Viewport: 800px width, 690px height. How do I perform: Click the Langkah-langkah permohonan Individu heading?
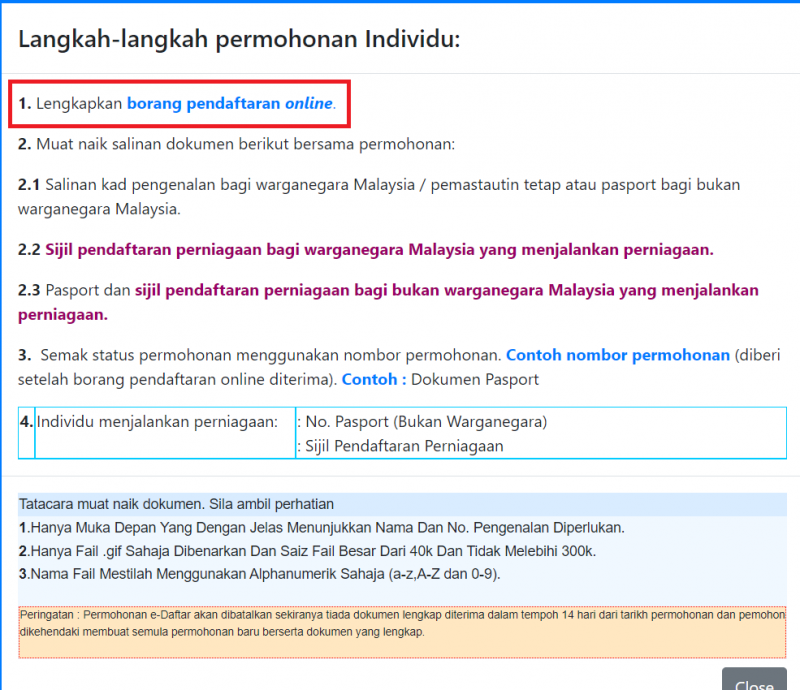(239, 39)
